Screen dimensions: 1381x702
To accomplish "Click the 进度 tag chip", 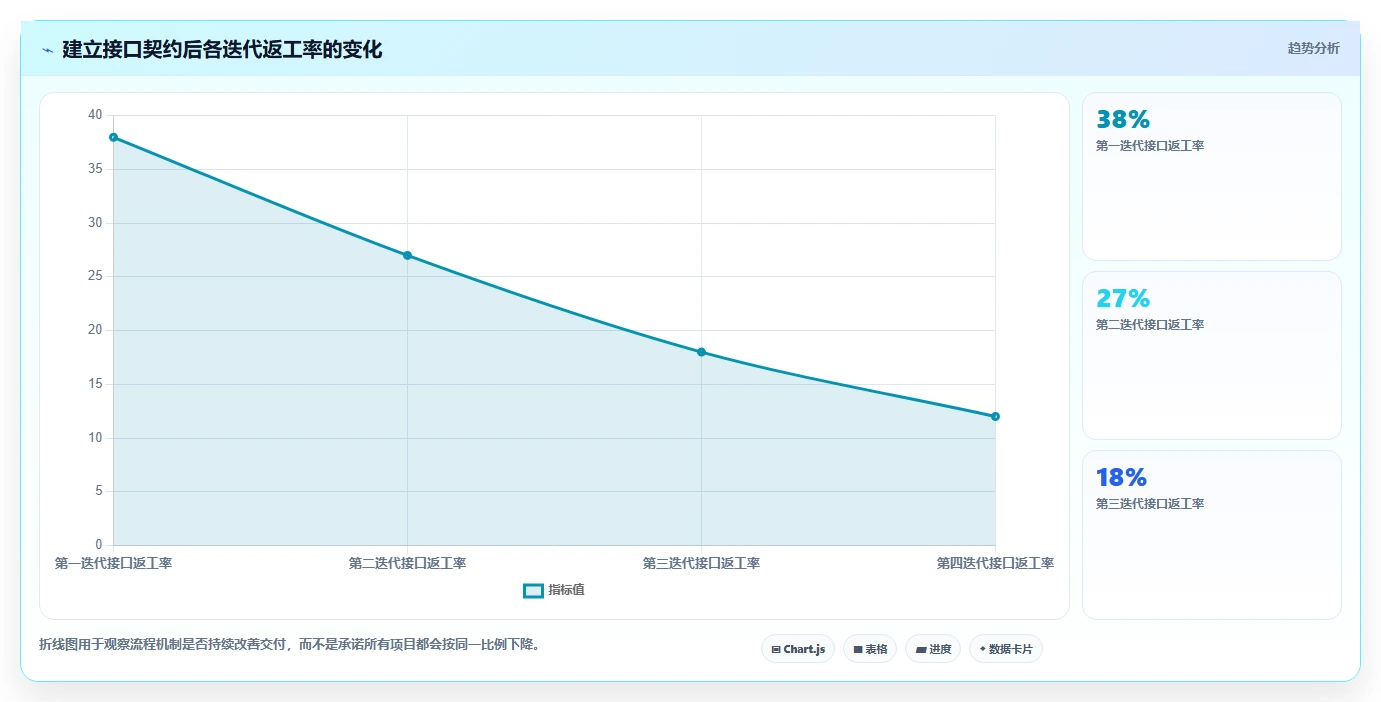I will 933,649.
